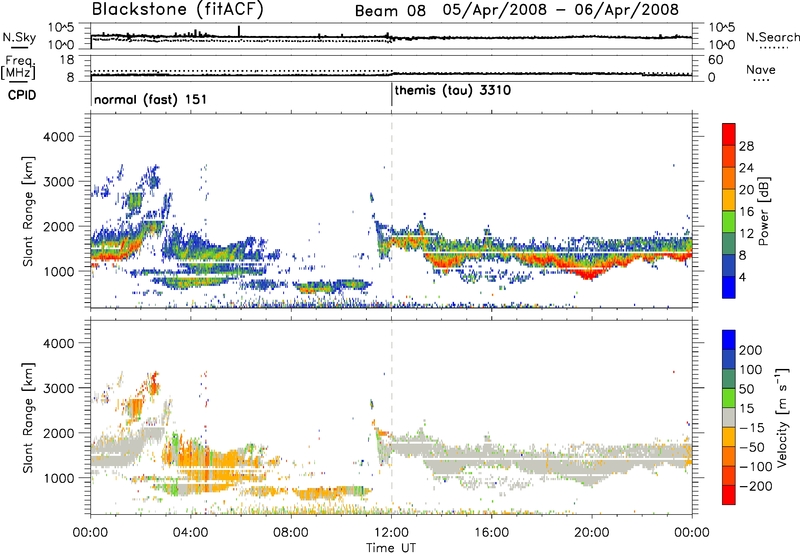800x554 pixels.
Task: Click the 'Power [dB]' colorbar label
Action: (764, 211)
